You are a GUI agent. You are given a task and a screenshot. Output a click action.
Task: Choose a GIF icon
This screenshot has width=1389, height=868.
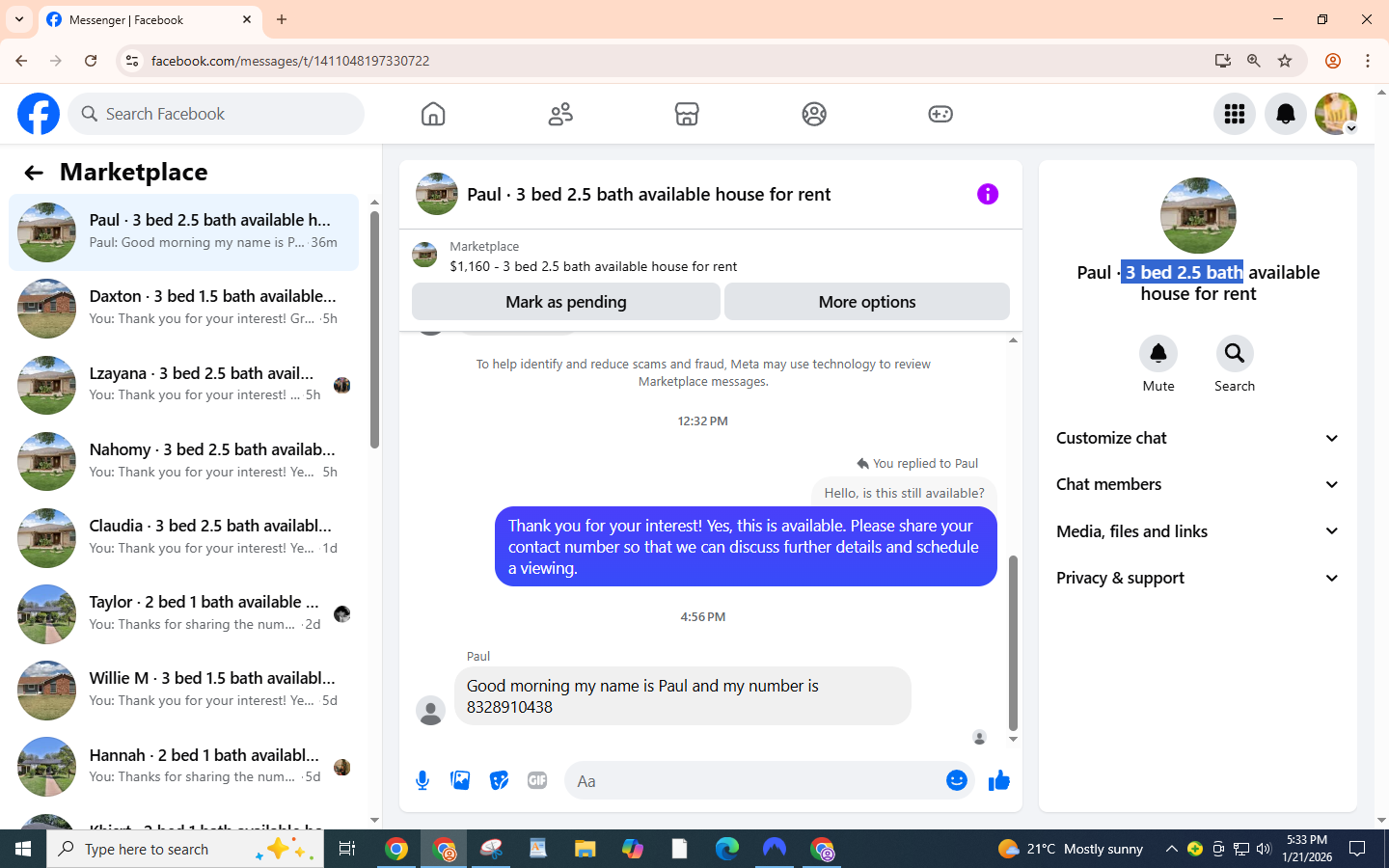point(537,780)
